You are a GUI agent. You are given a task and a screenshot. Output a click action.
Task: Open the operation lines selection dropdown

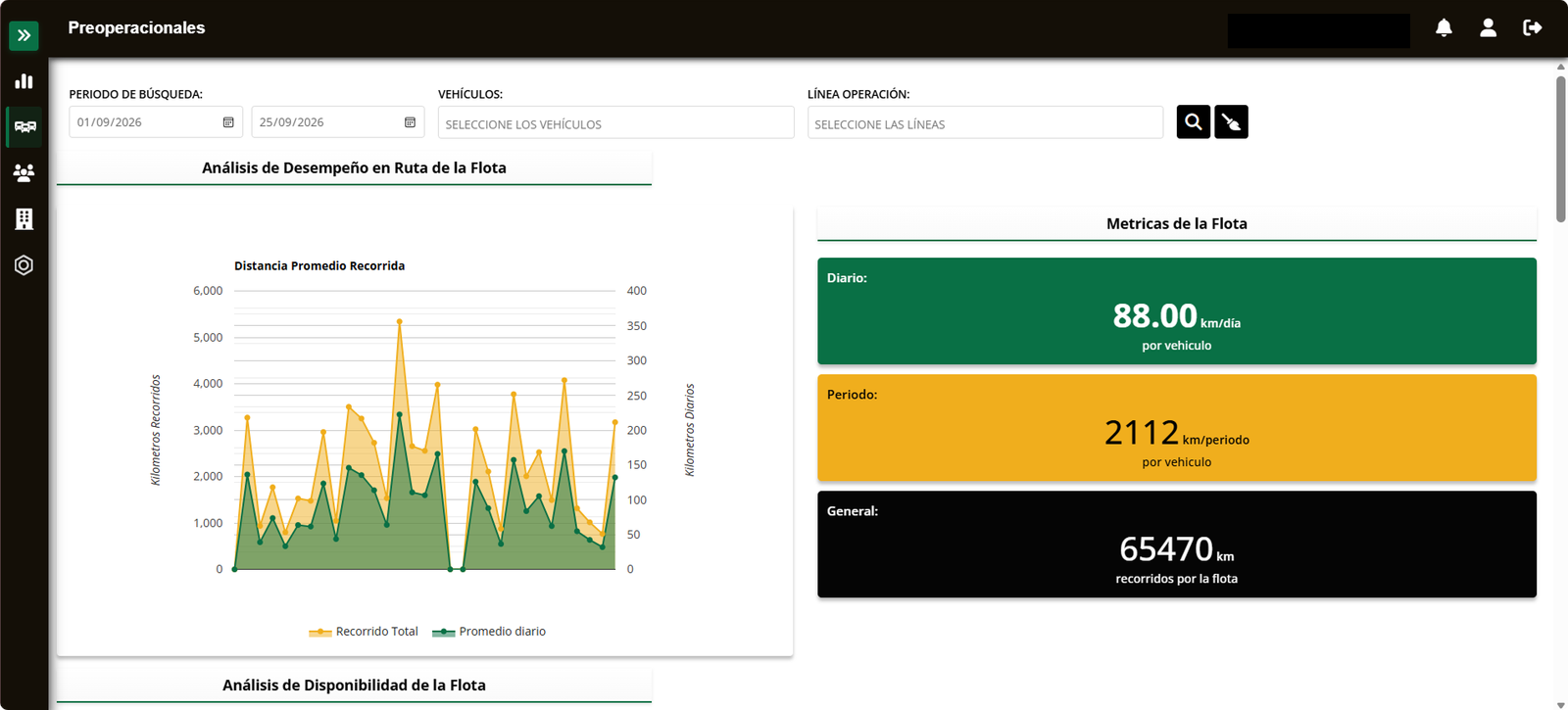pos(985,122)
